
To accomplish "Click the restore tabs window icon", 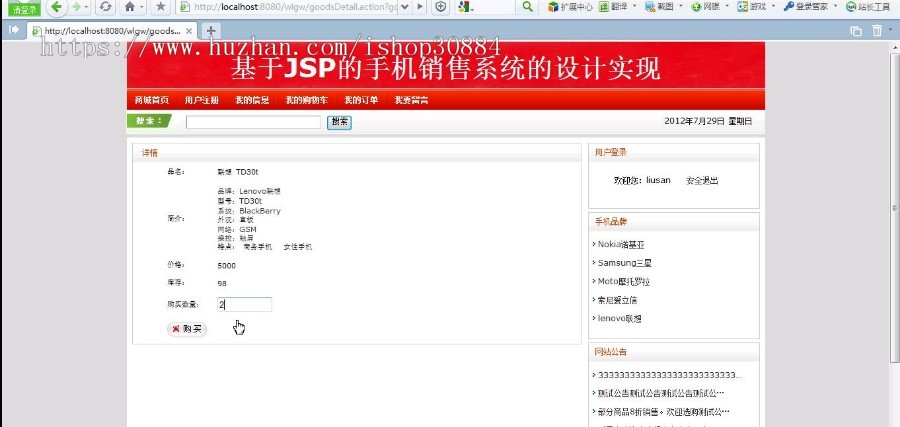I will click(x=856, y=31).
